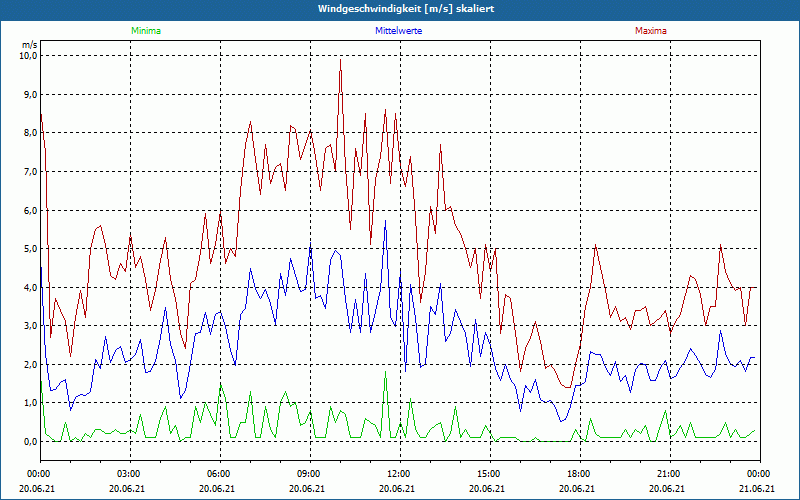
Task: Select the red Maxima legend label
Action: tap(650, 31)
